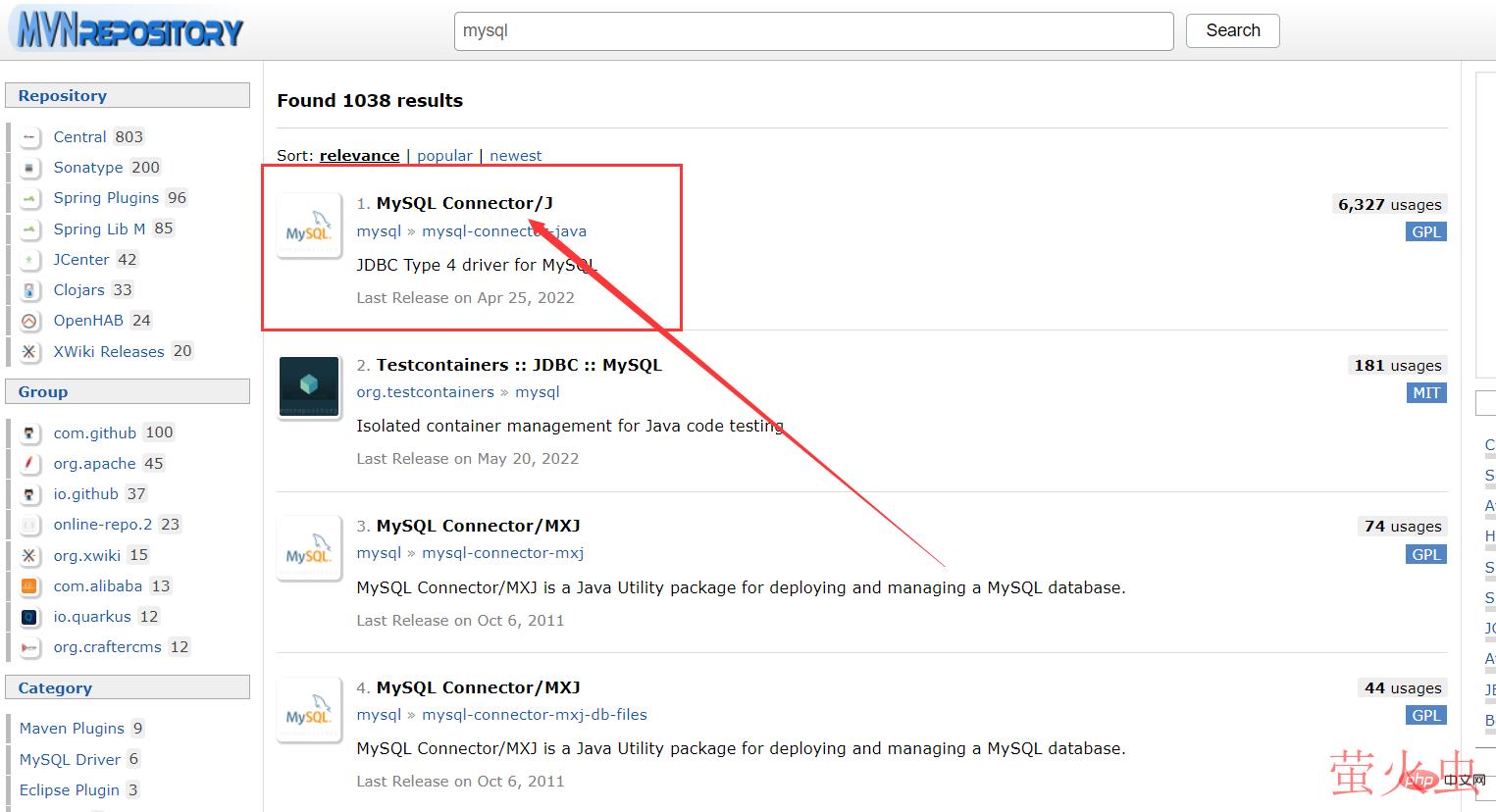Filter by io.quarkus group link

[92, 617]
